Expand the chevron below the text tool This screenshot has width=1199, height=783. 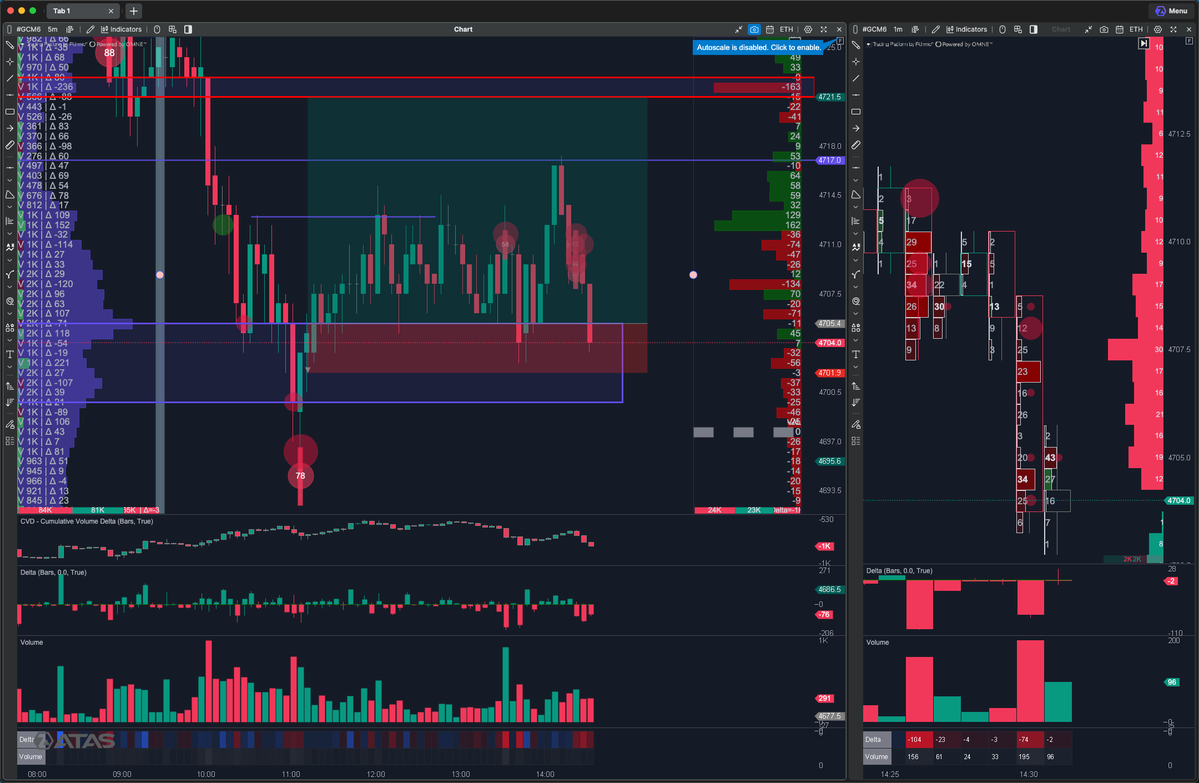click(9, 368)
